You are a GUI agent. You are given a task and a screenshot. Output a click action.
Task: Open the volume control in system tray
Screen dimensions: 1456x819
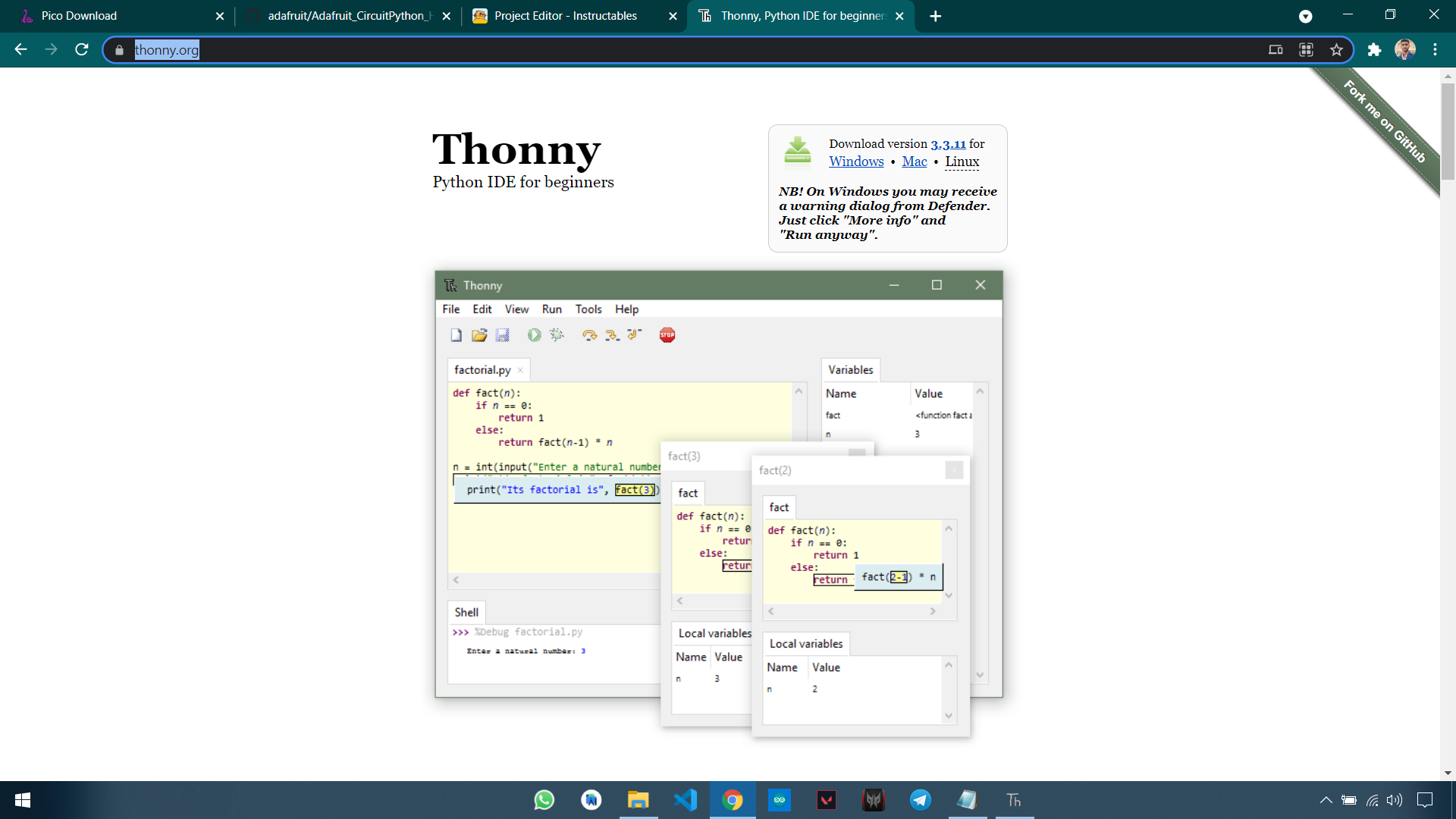click(x=1395, y=800)
